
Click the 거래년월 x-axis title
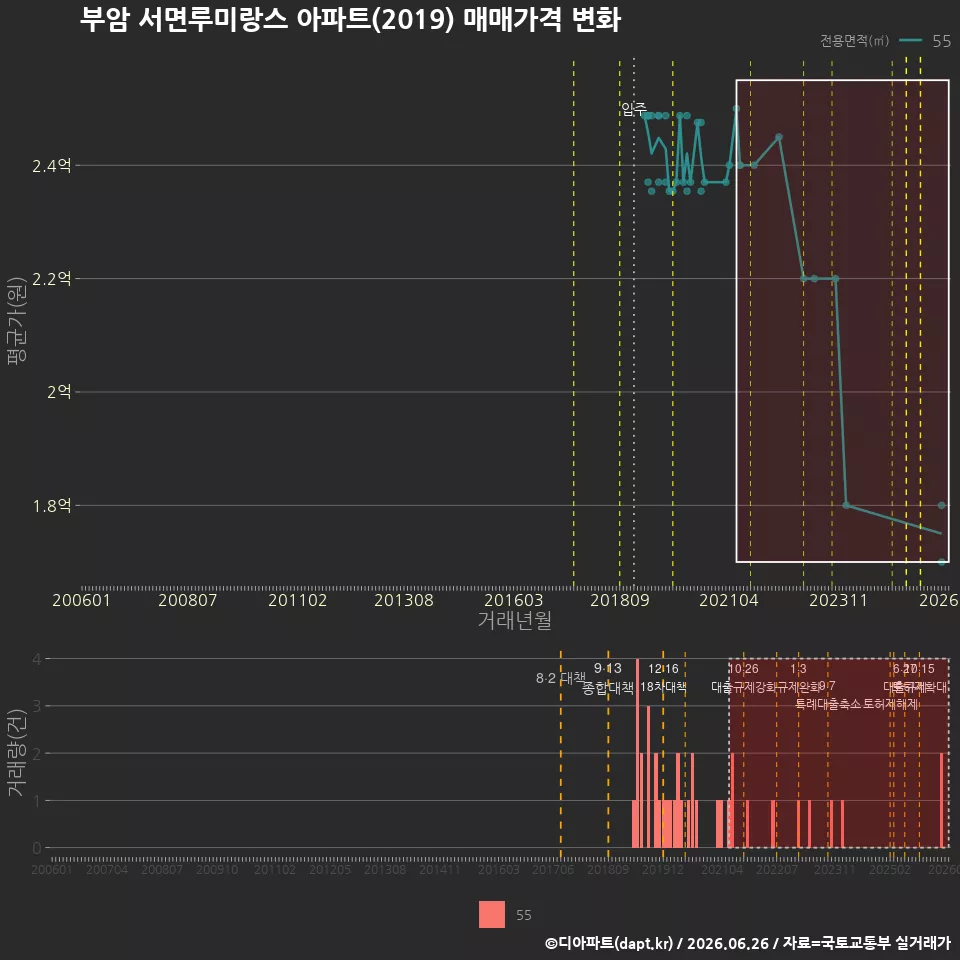point(514,620)
